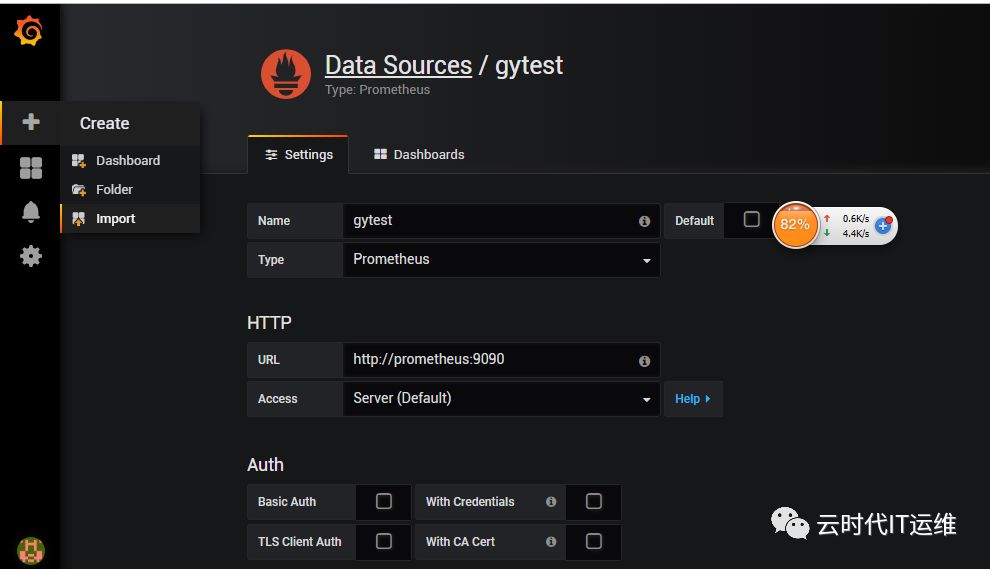
Task: Enable the Default data source checkbox
Action: pyautogui.click(x=752, y=220)
